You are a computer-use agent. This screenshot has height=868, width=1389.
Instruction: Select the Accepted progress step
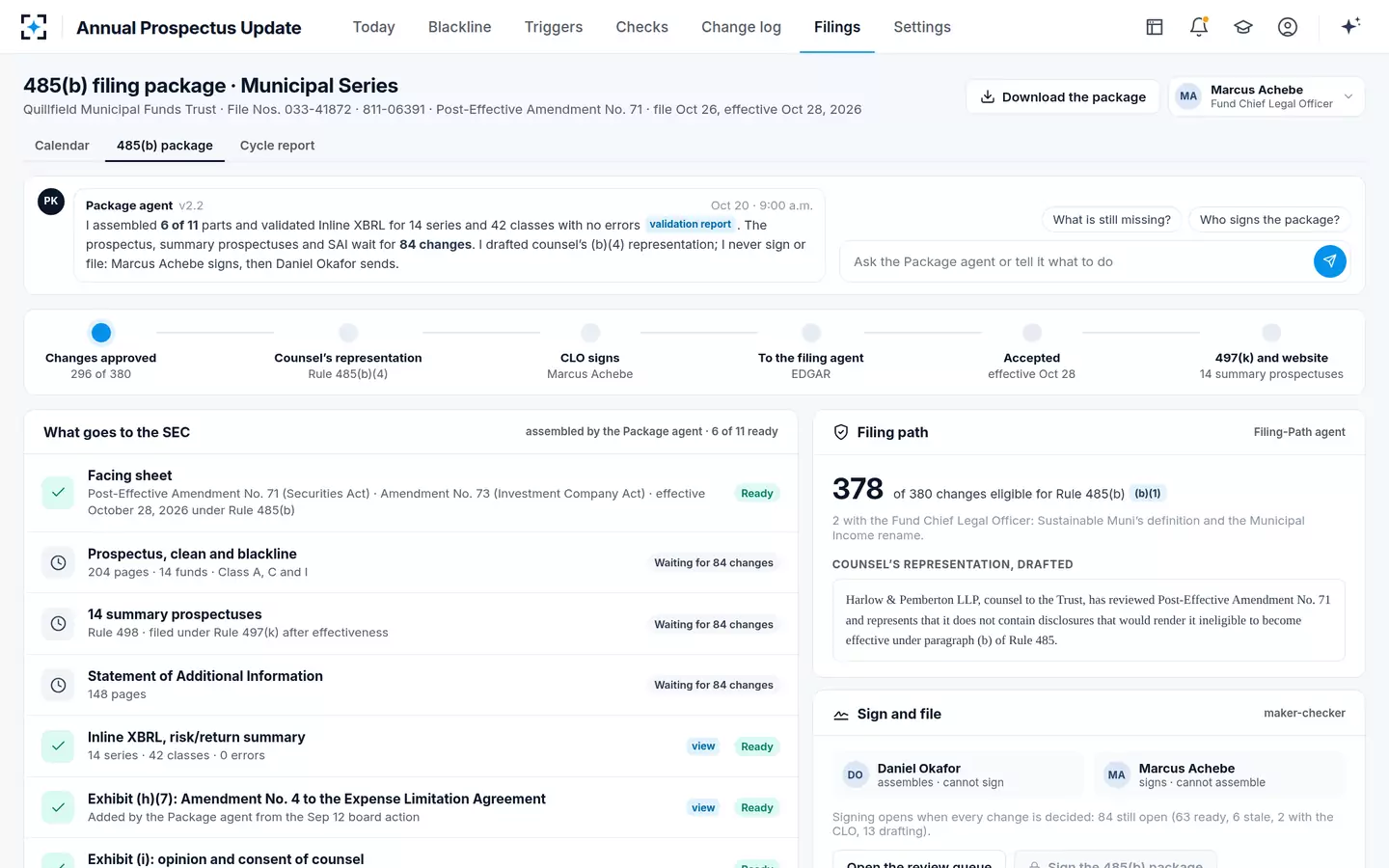[1032, 352]
